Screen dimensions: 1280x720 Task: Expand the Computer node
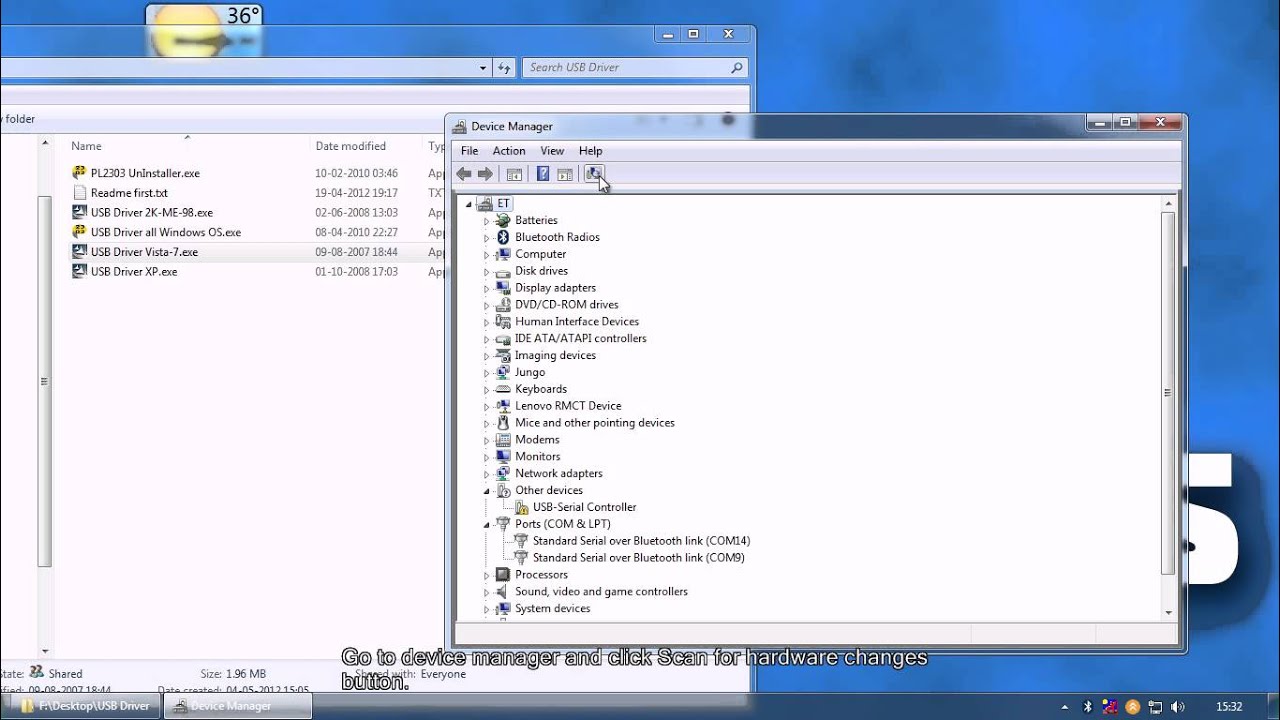(487, 254)
